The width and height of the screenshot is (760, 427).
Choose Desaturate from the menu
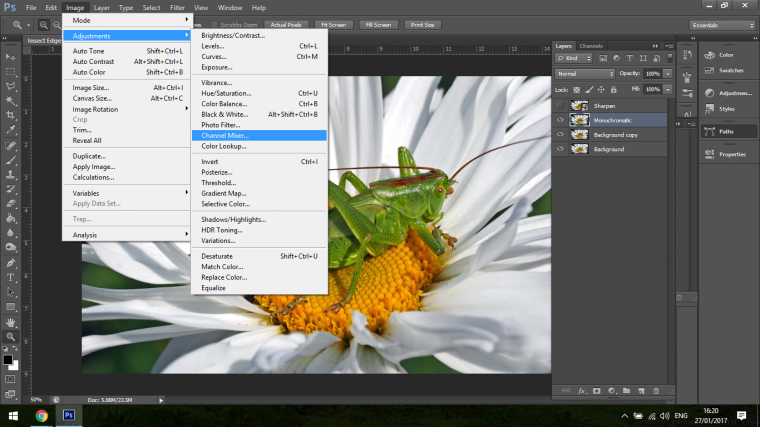[259, 256]
